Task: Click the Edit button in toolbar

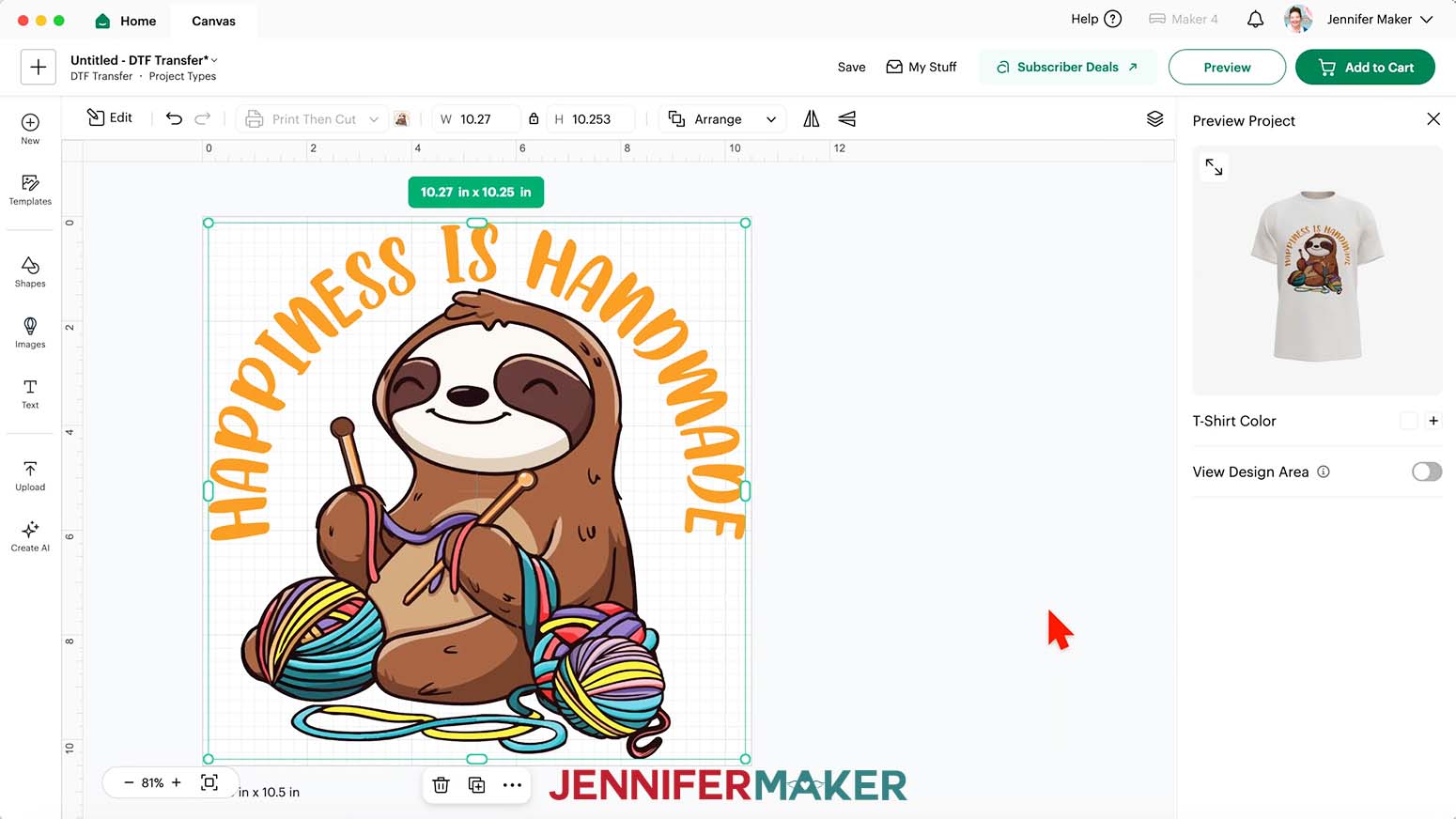Action: [x=110, y=117]
